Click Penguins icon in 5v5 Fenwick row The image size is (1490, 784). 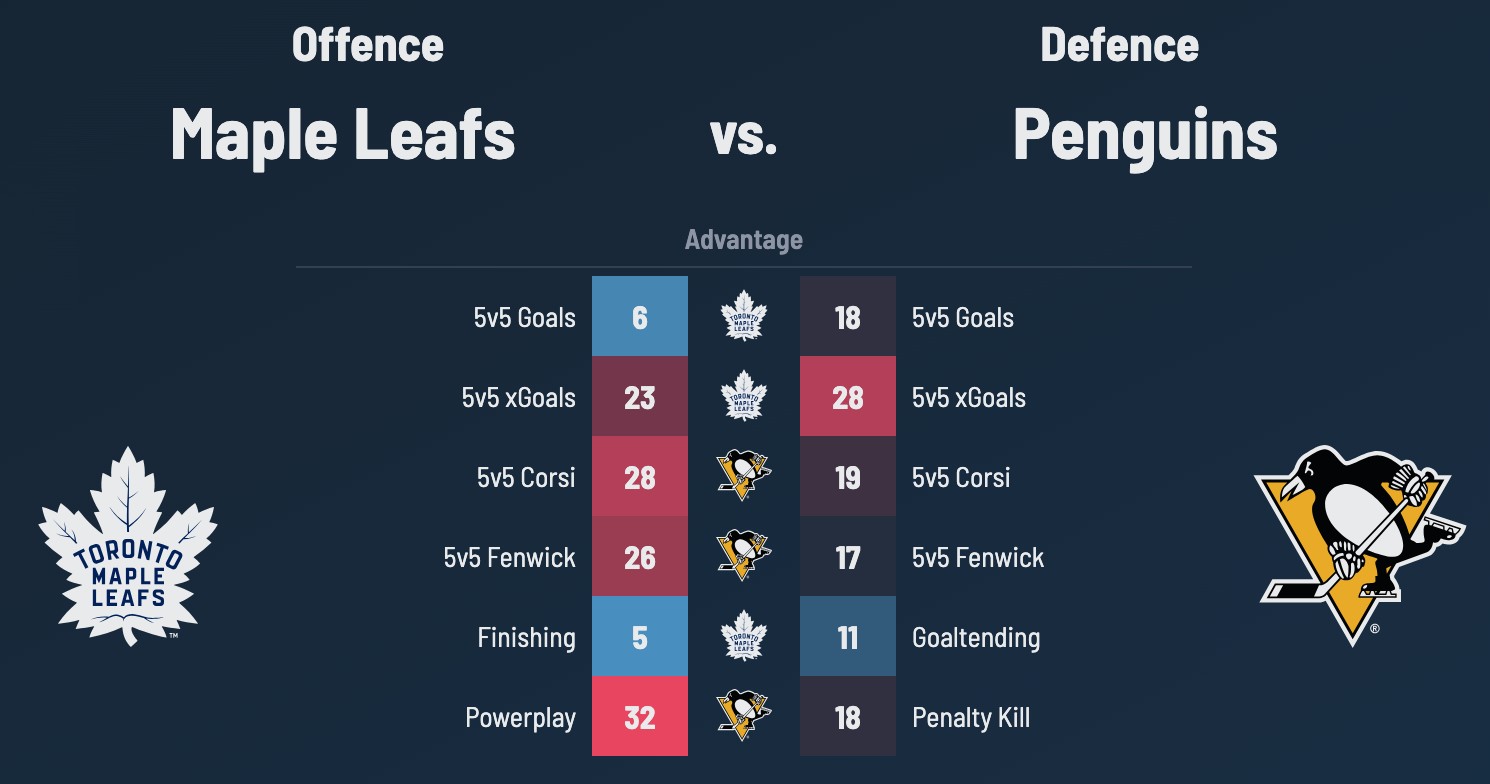tap(743, 556)
